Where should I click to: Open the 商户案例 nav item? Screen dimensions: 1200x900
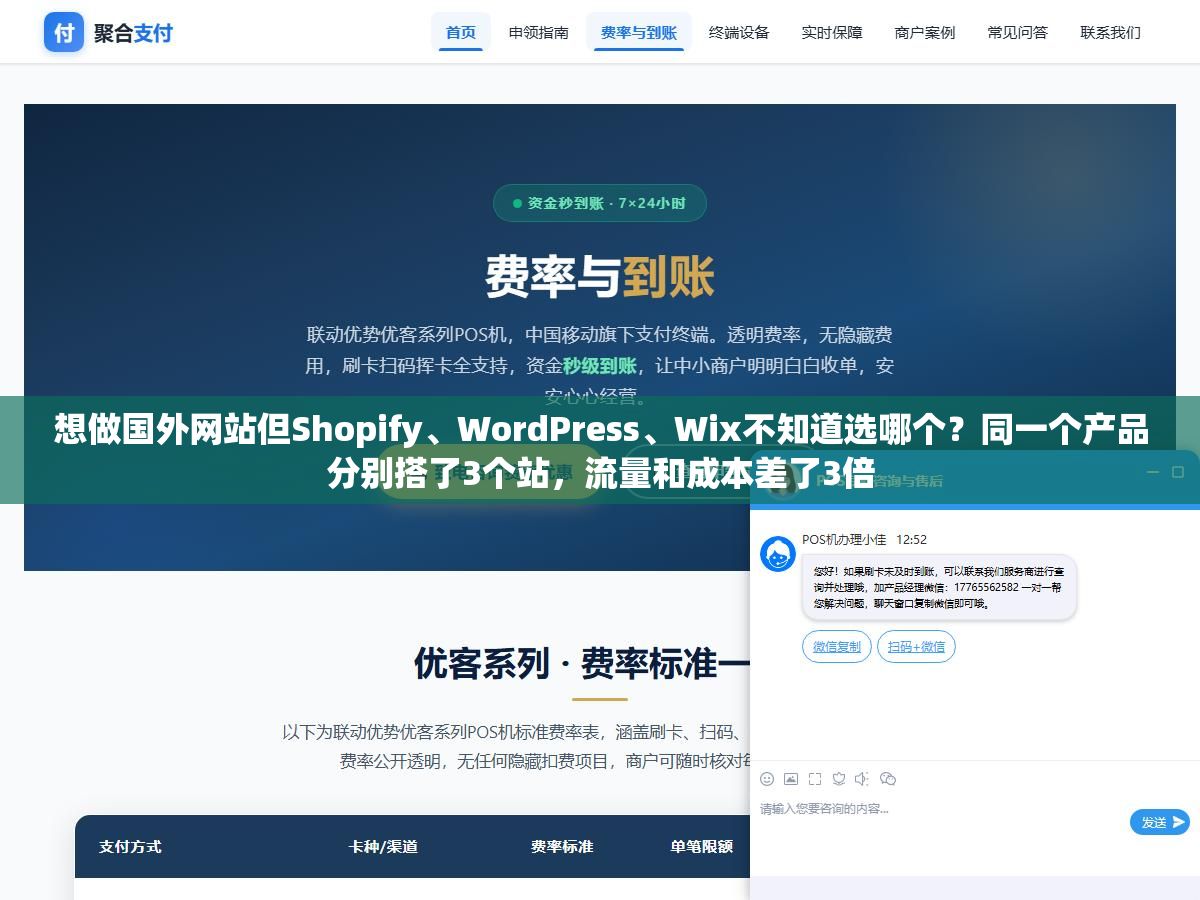(925, 32)
